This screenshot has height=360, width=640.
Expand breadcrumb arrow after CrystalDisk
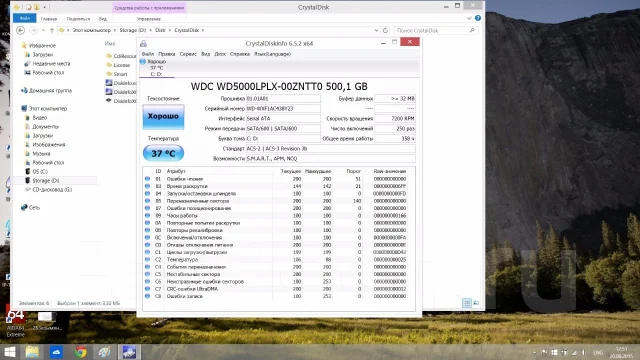(202, 30)
